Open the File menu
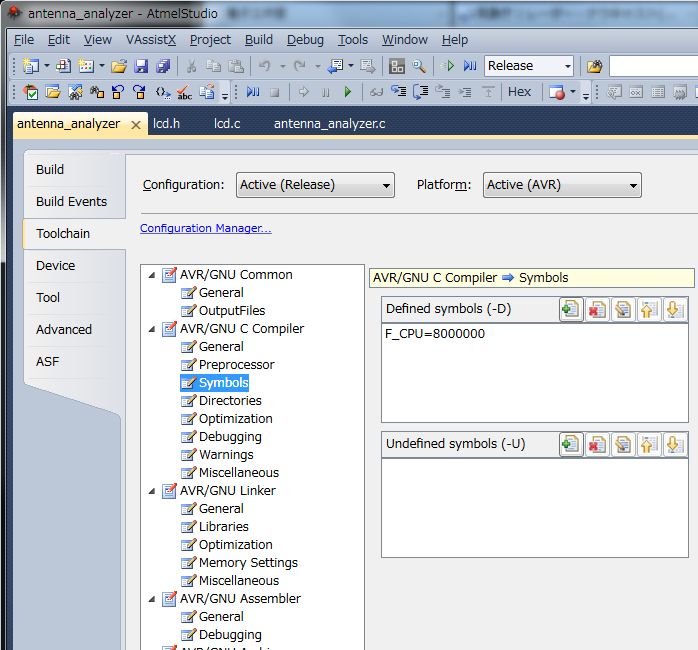This screenshot has height=650, width=698. 24,40
